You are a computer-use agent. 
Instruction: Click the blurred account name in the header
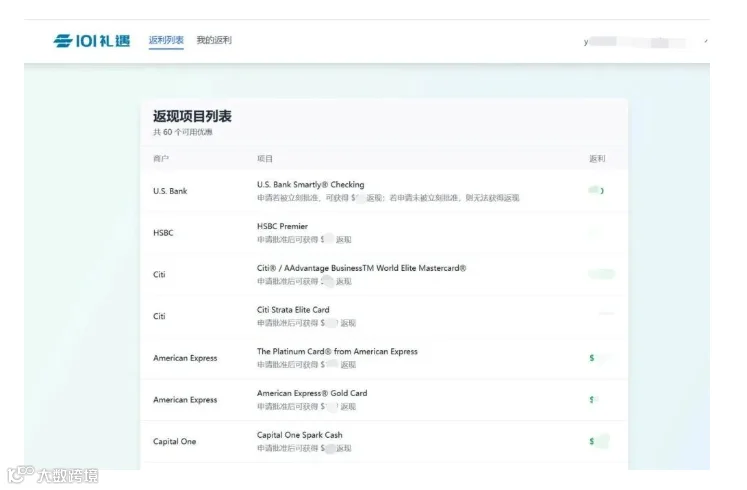[636, 42]
